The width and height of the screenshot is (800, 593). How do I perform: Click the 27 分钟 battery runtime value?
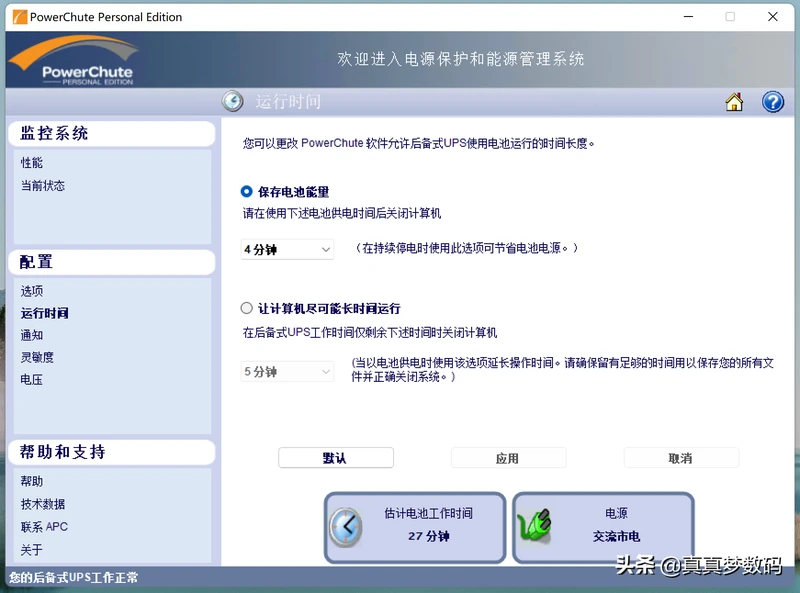point(429,536)
